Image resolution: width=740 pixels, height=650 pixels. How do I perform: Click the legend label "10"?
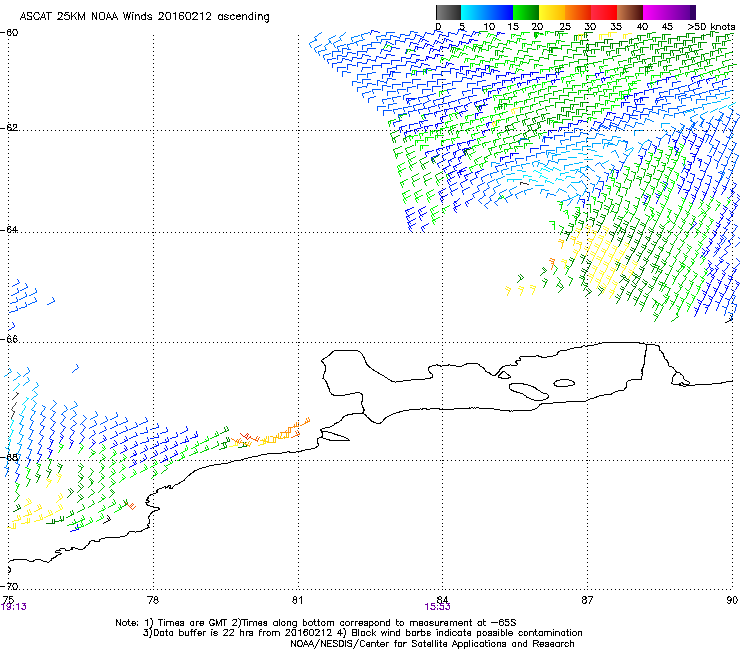click(489, 27)
